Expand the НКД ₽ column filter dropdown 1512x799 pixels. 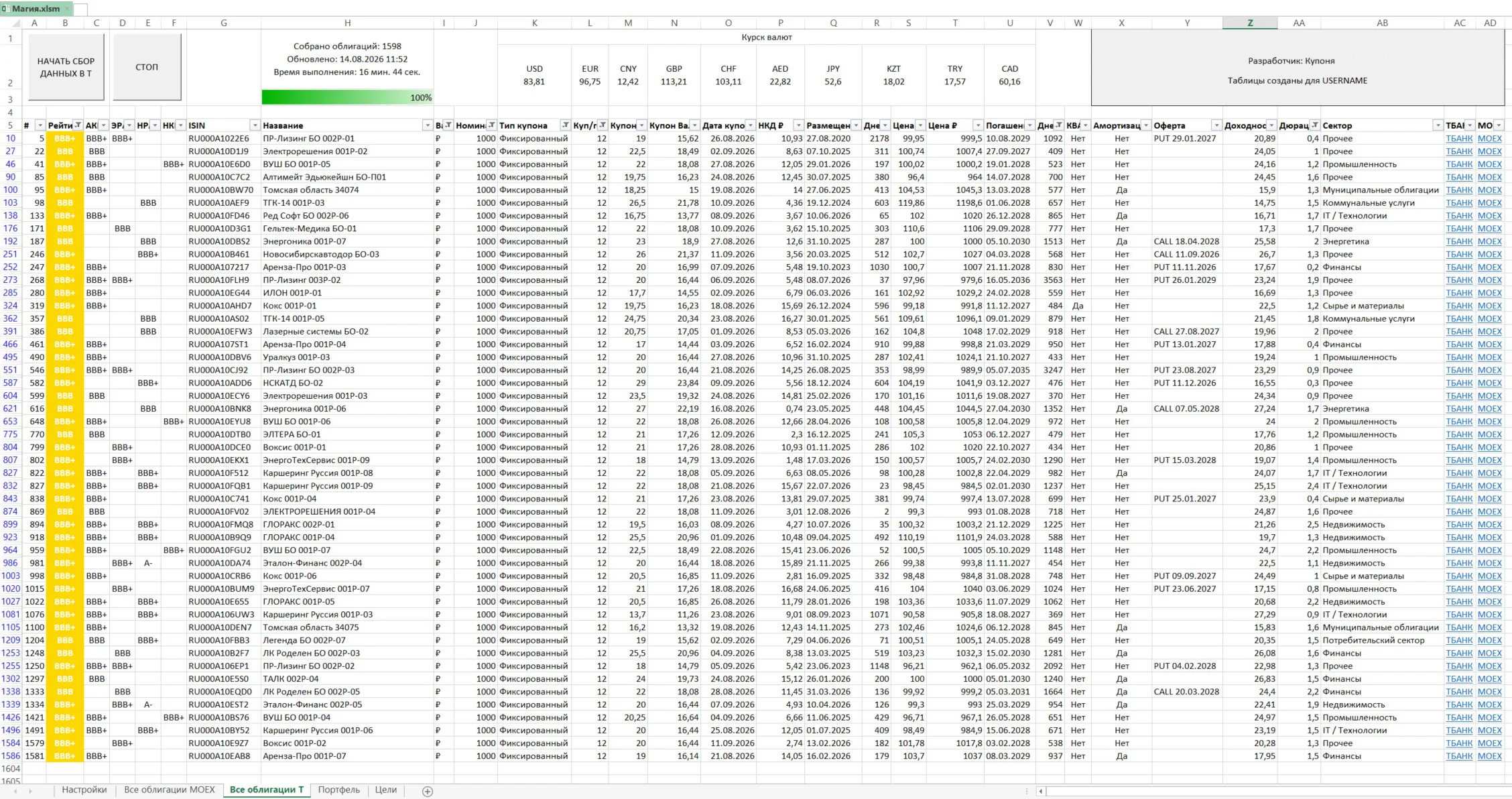(x=798, y=125)
